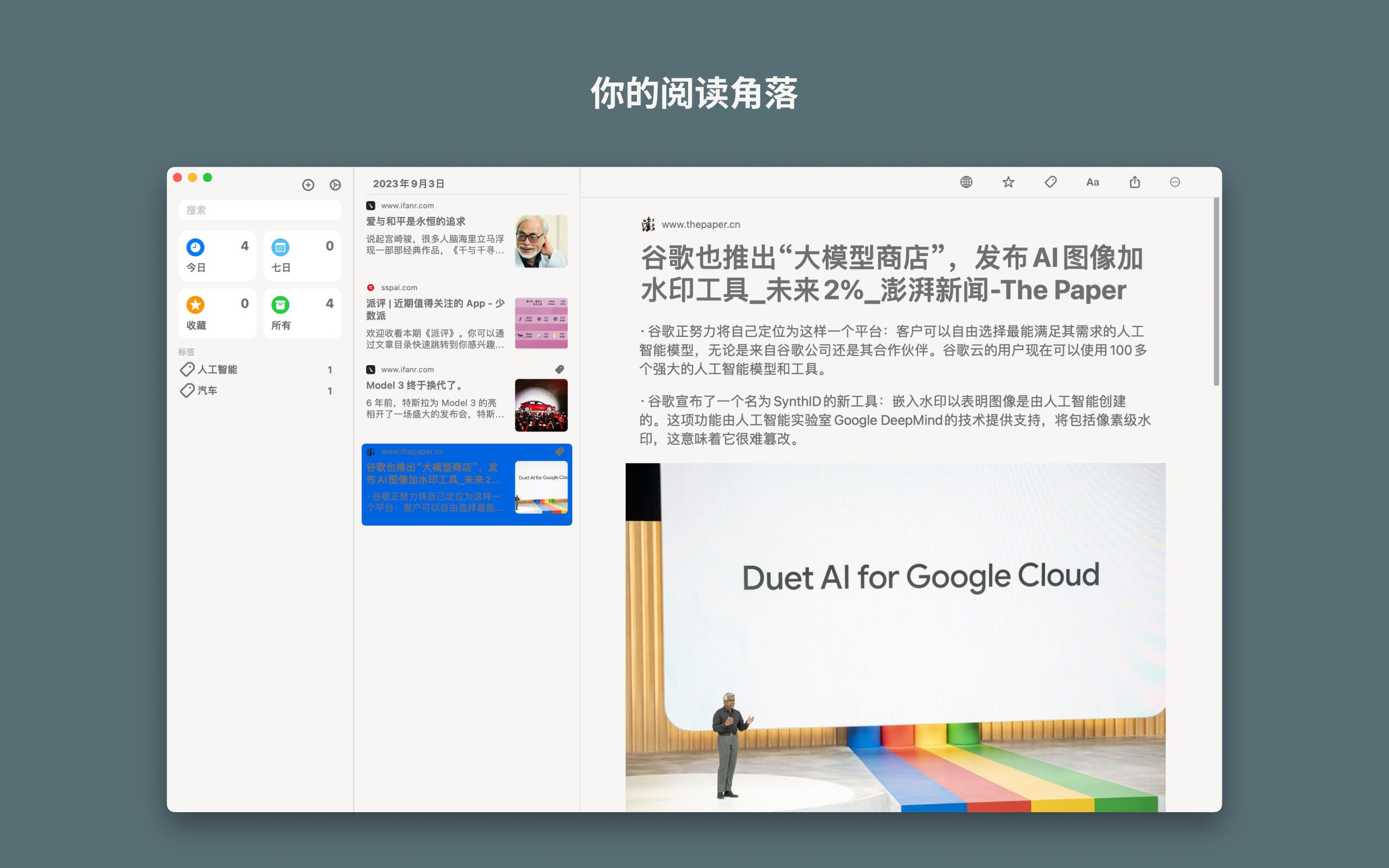Viewport: 1389px width, 868px height.
Task: Click the Model 3 car thumbnail
Action: (x=540, y=405)
